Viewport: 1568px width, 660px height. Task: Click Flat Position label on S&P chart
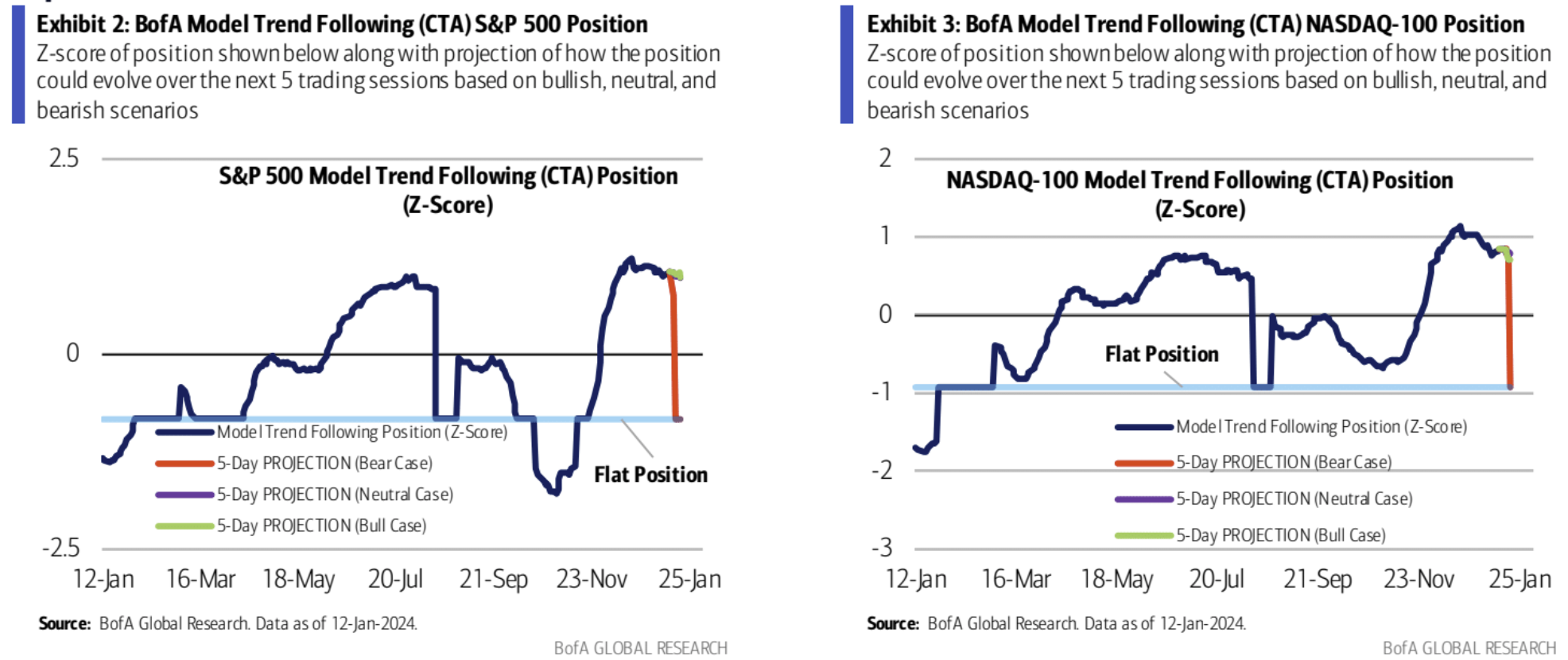point(650,475)
